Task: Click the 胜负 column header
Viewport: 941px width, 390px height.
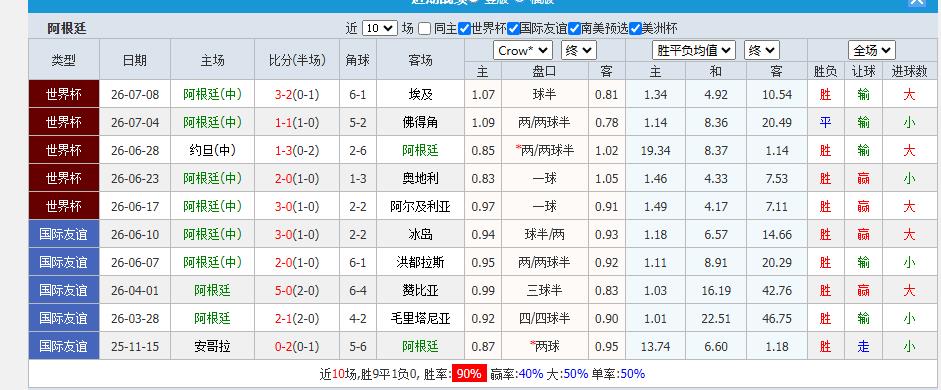Action: [x=826, y=71]
